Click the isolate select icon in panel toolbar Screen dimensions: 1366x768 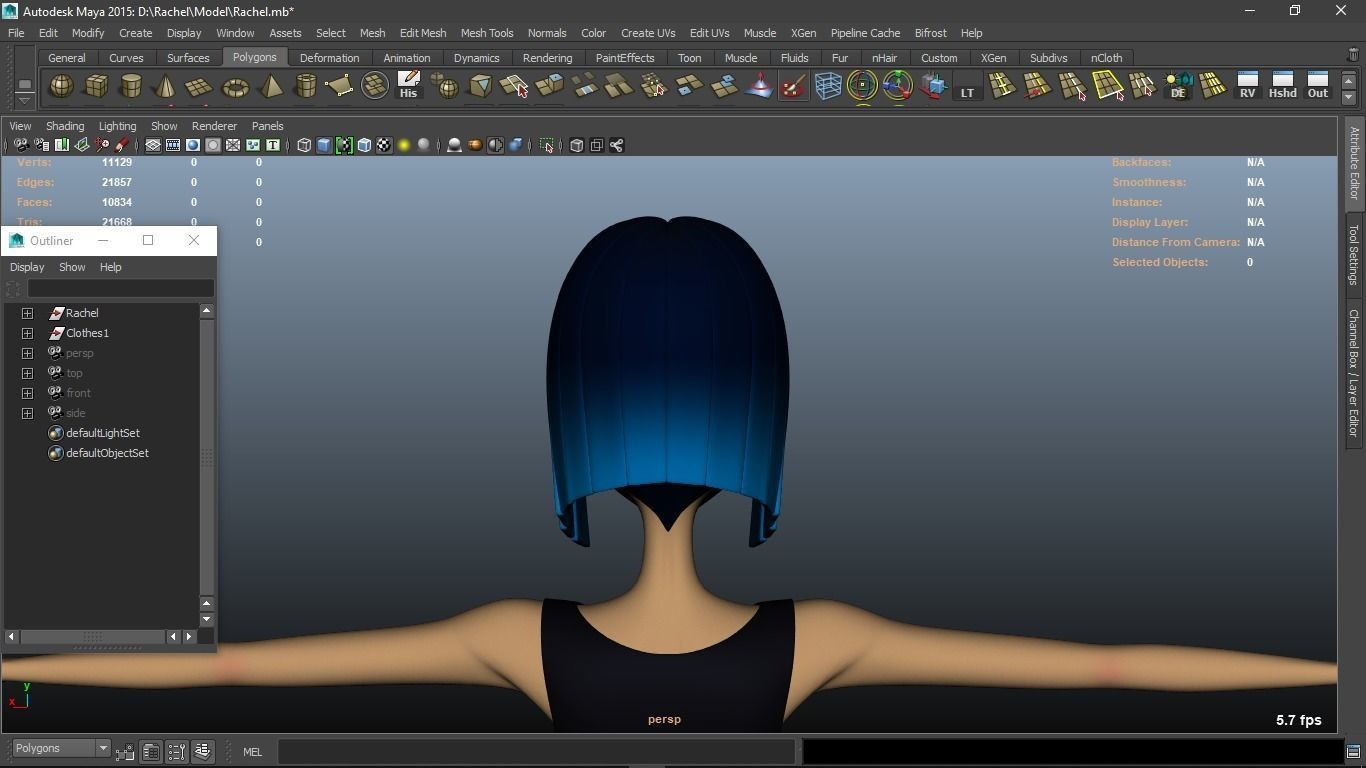546,145
